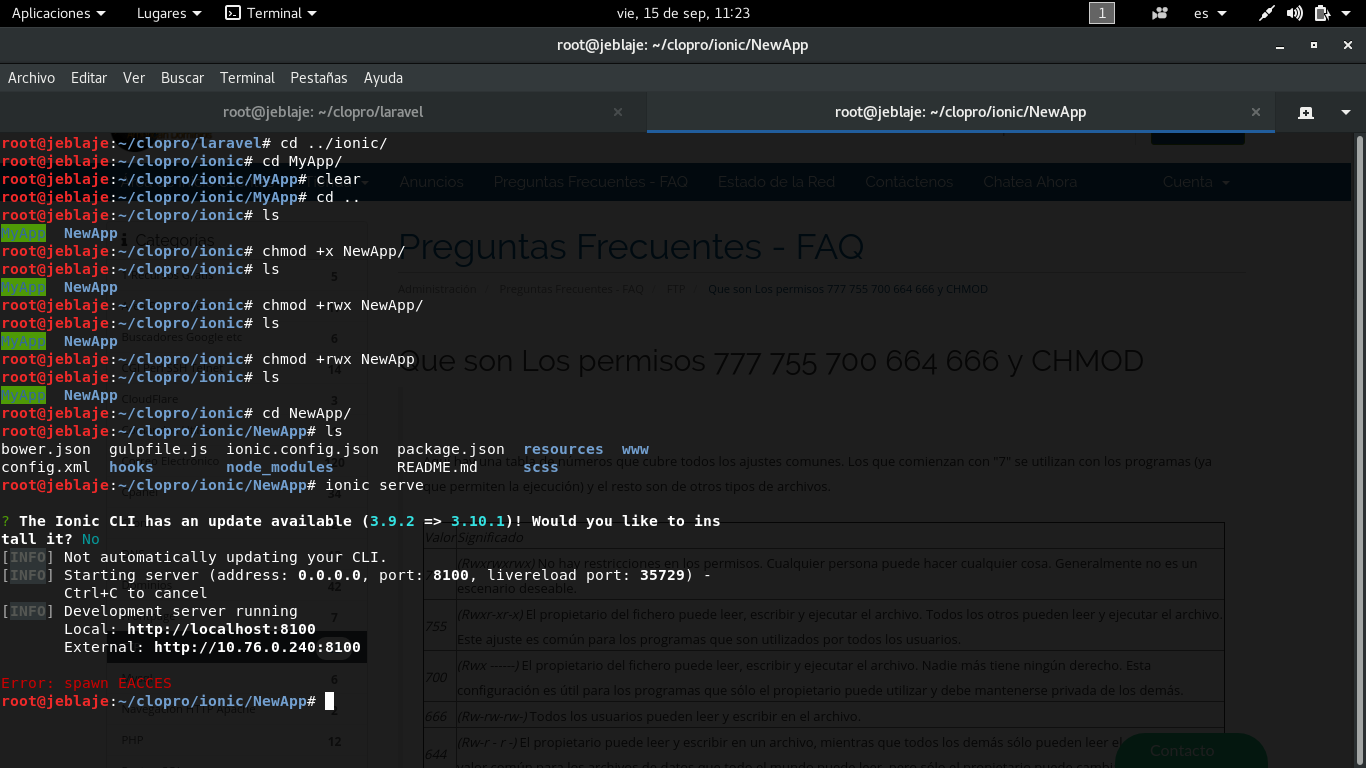This screenshot has height=768, width=1366.
Task: Select the root@jeblaje: ~/clopro/ionic/NewApp tab
Action: click(x=960, y=112)
